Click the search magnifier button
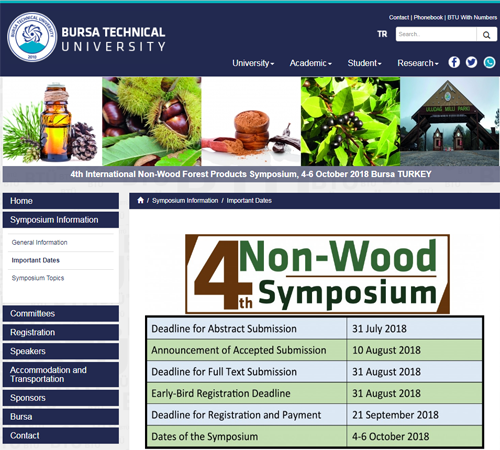 (487, 35)
